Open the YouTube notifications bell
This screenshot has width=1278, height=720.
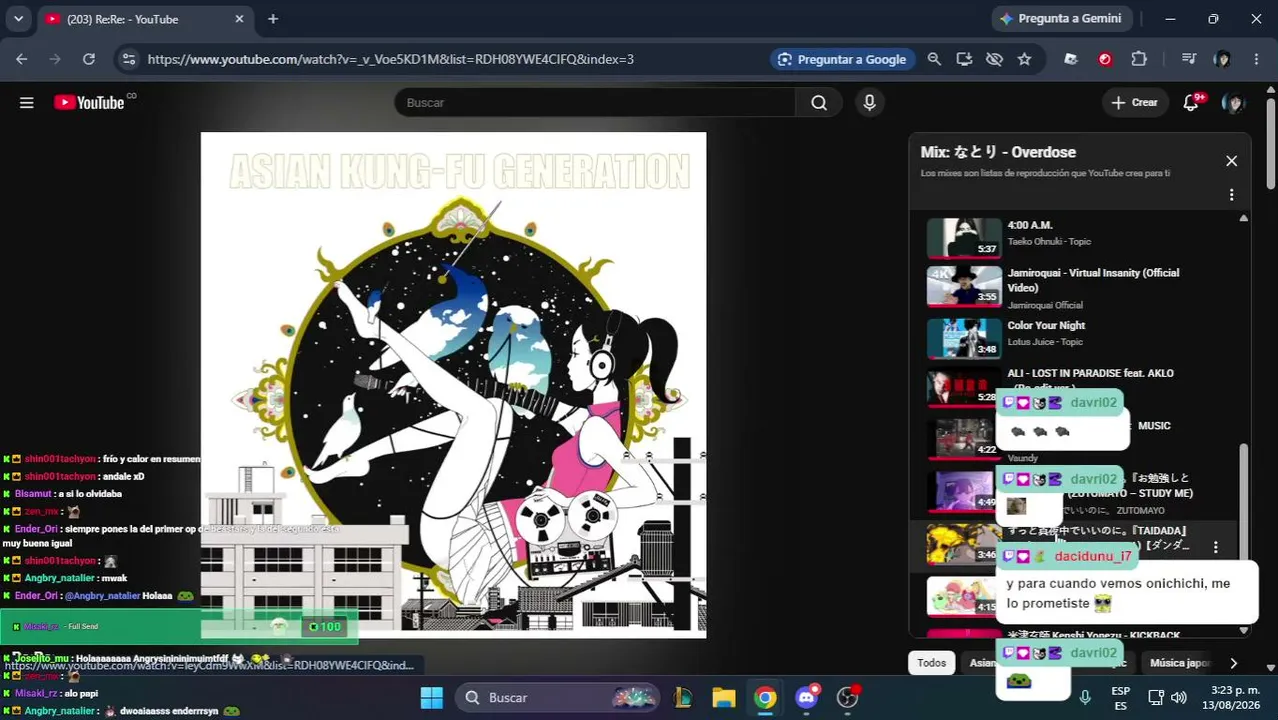point(1191,102)
